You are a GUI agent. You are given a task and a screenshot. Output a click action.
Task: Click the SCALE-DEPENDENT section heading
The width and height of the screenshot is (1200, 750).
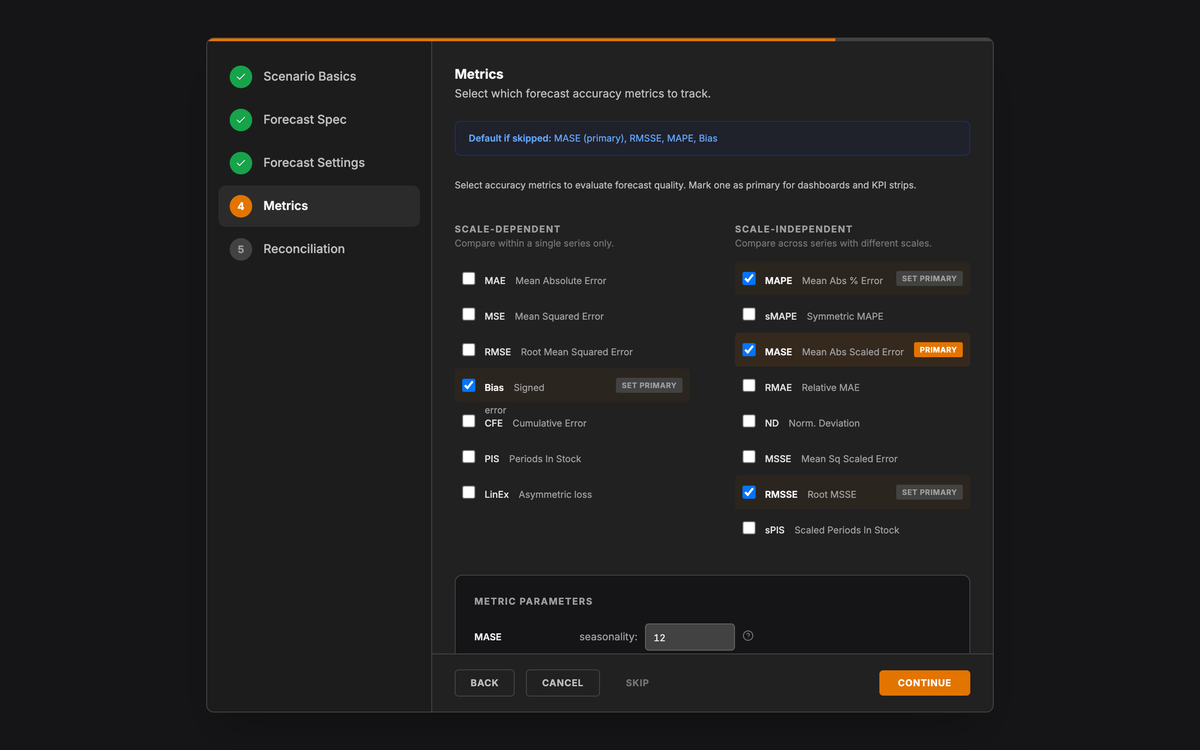508,229
